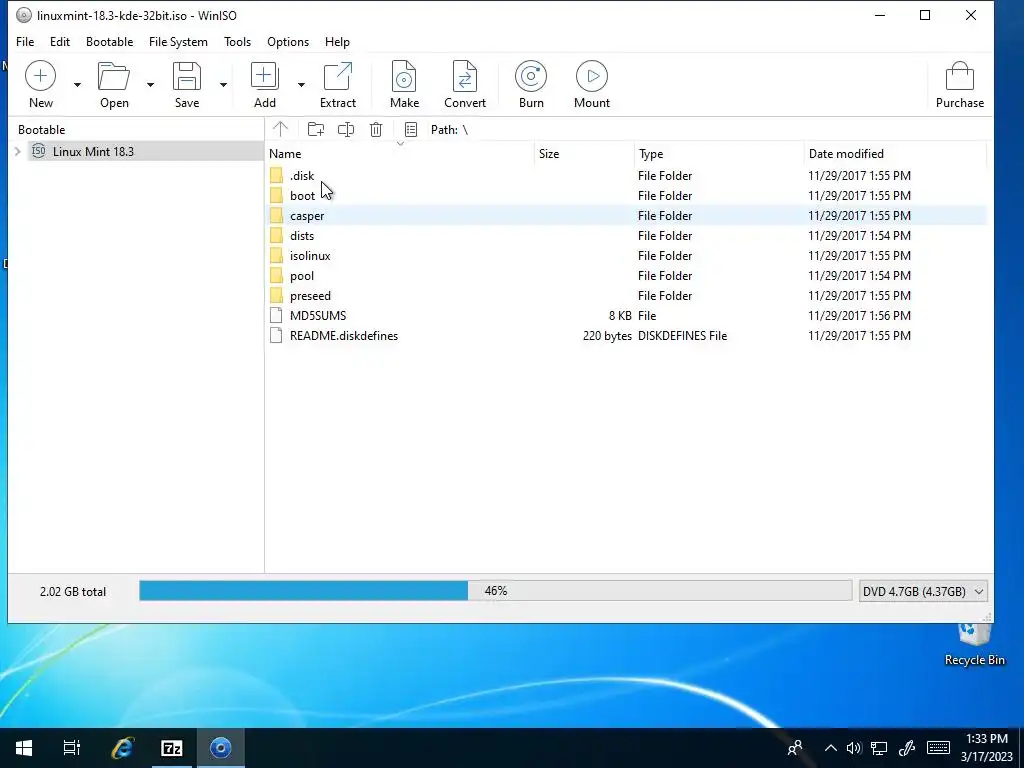Click the ISO icon beside Linux Mint 18.3
The height and width of the screenshot is (768, 1024).
point(39,152)
